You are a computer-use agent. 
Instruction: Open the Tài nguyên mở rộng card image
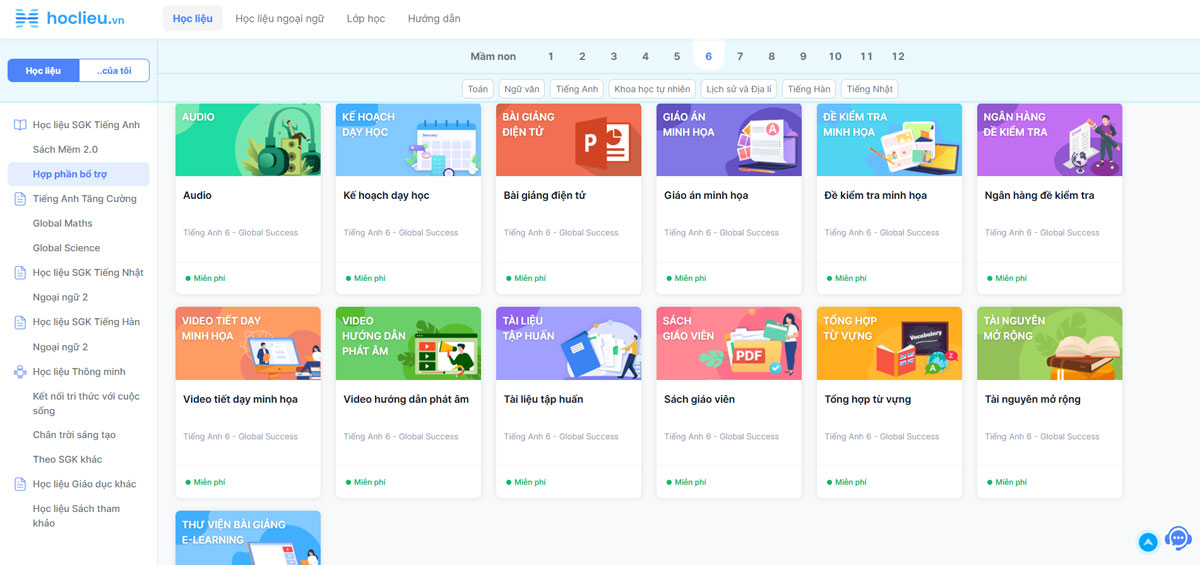pos(1049,344)
